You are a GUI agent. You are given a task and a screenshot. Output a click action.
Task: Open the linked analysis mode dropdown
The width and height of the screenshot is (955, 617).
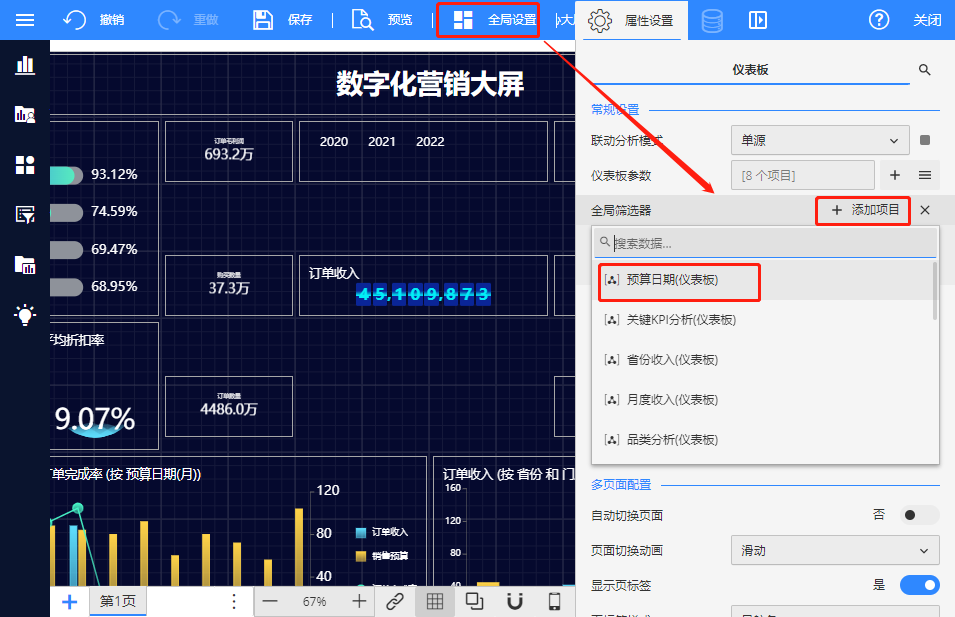tap(820, 141)
